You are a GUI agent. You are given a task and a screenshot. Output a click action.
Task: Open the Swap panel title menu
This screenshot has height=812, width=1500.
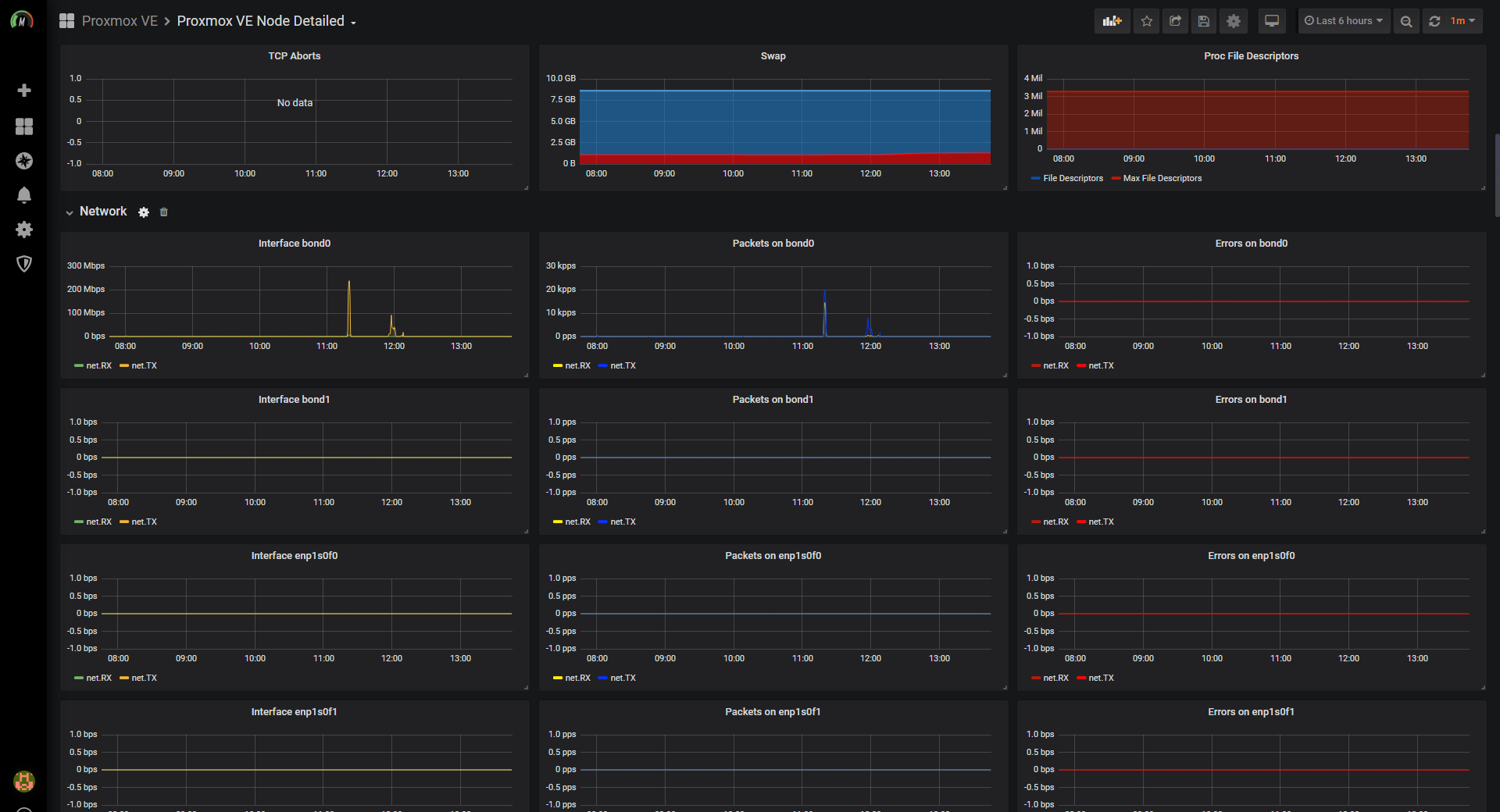click(x=773, y=56)
